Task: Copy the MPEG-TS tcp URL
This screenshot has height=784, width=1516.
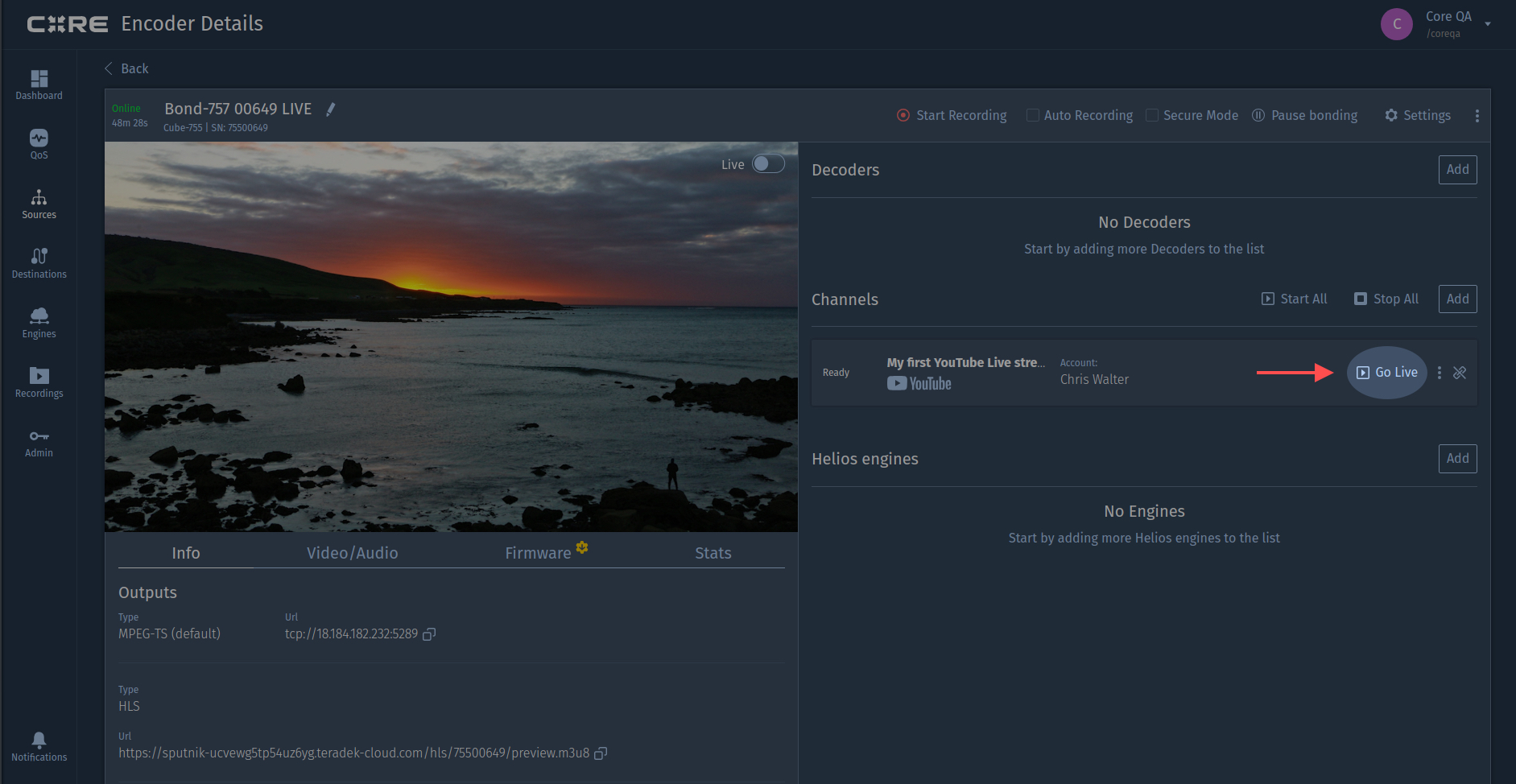Action: tap(429, 634)
